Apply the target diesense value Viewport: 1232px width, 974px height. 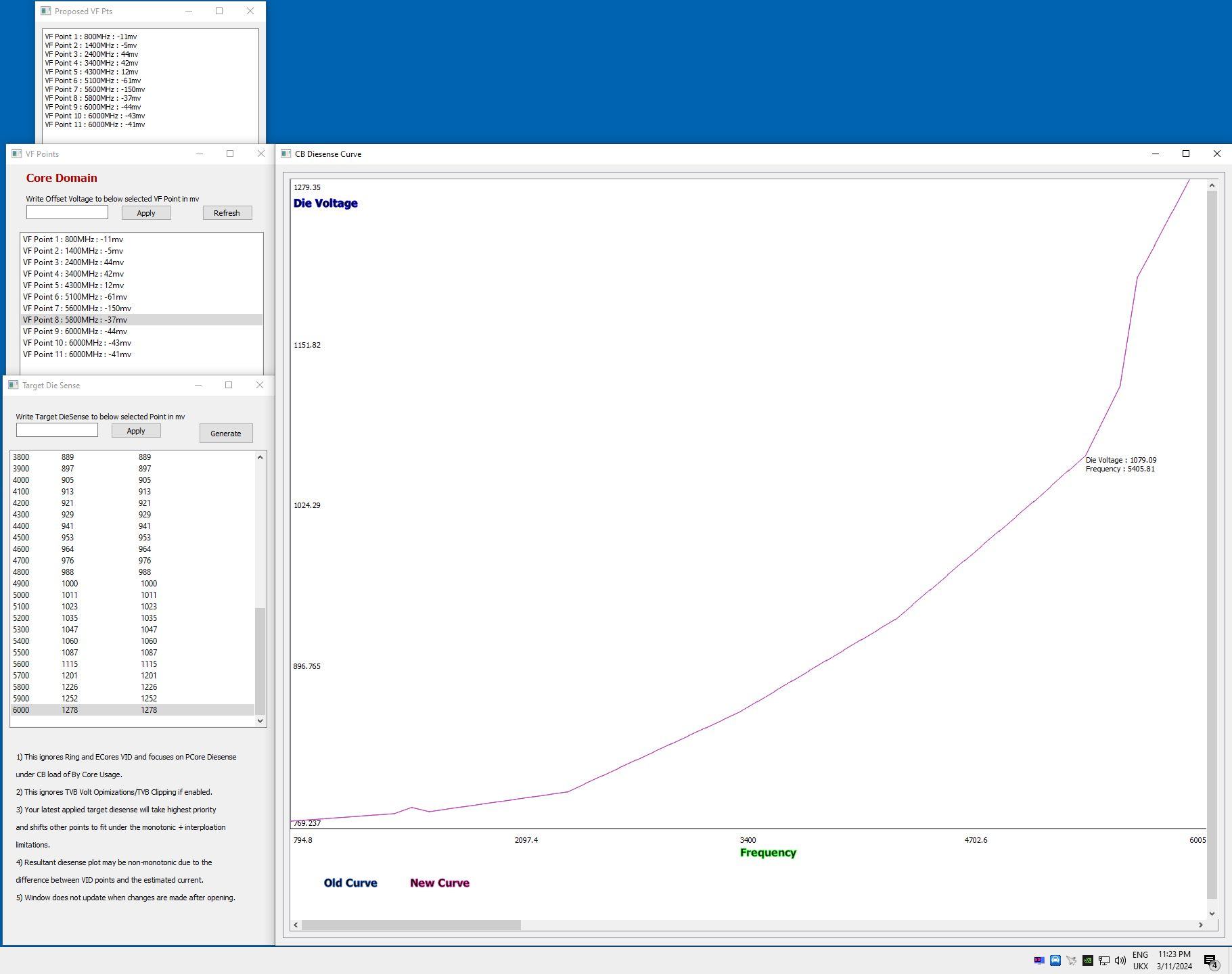136,430
